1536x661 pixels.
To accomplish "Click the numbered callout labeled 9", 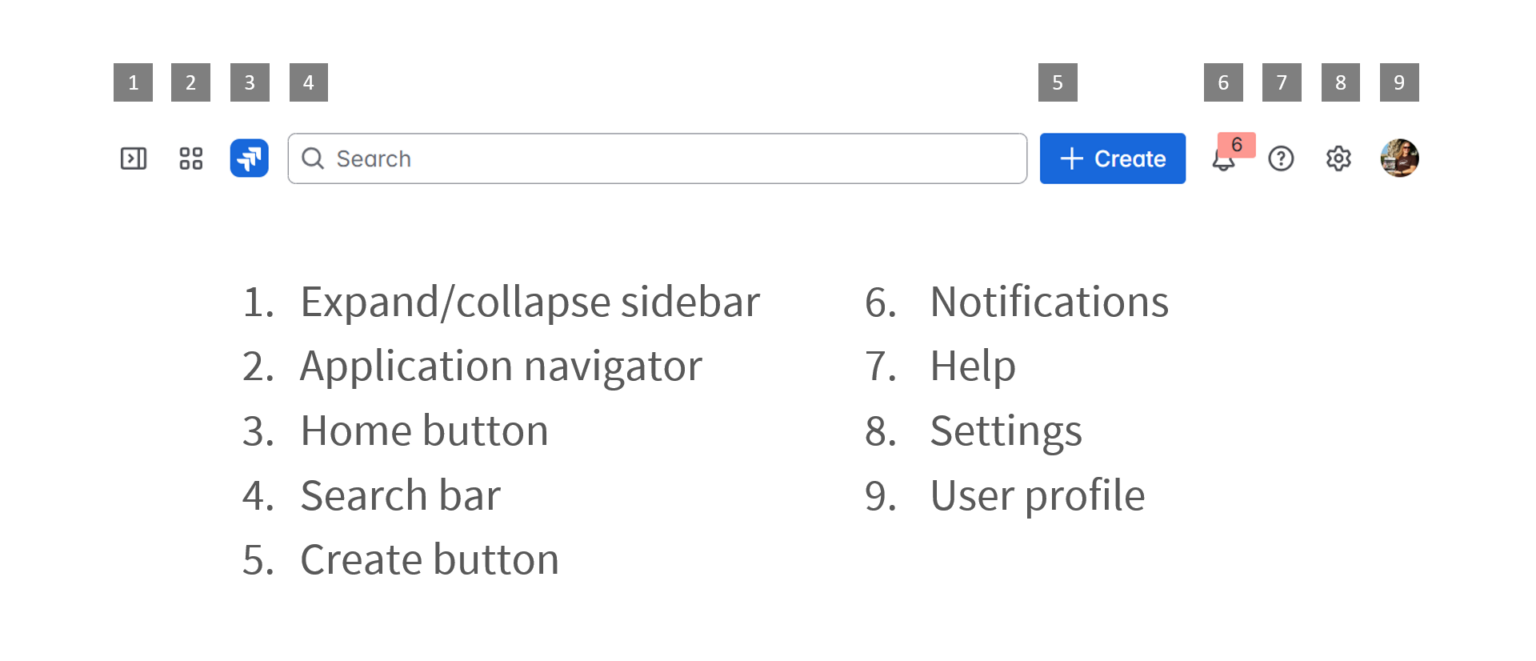I will coord(1399,82).
